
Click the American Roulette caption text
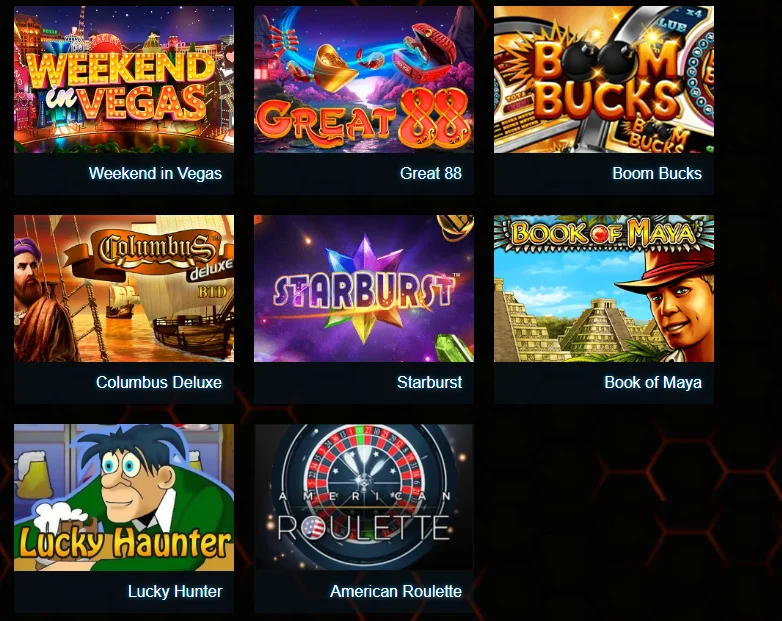pos(395,592)
